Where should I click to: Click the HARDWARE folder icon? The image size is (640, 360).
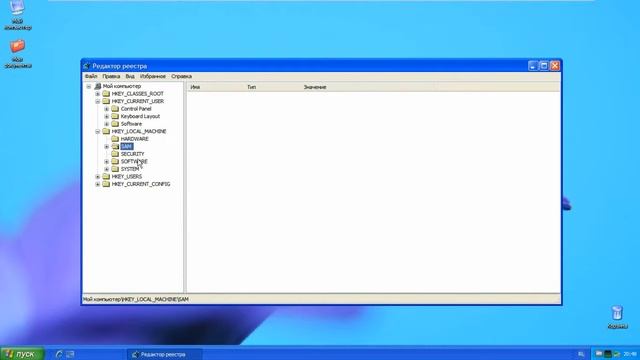tap(115, 139)
